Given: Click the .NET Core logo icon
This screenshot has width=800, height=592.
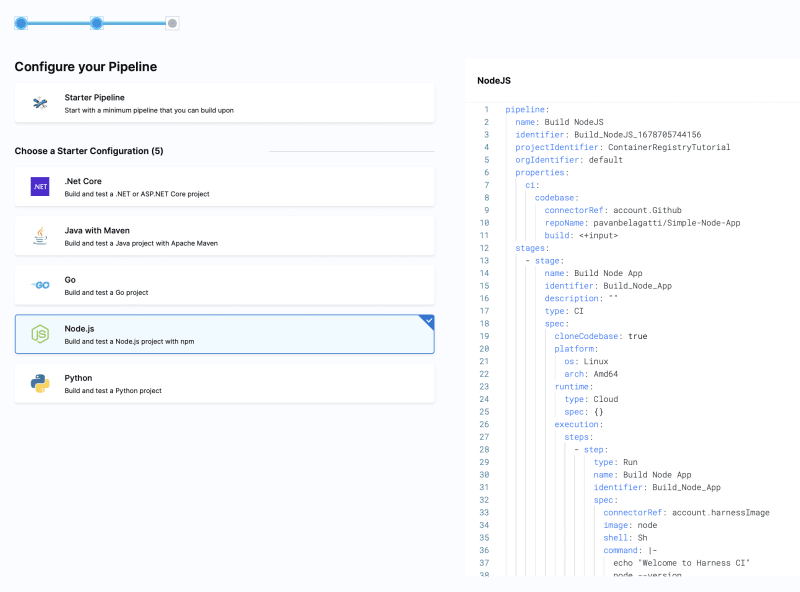Looking at the screenshot, I should click(x=40, y=187).
